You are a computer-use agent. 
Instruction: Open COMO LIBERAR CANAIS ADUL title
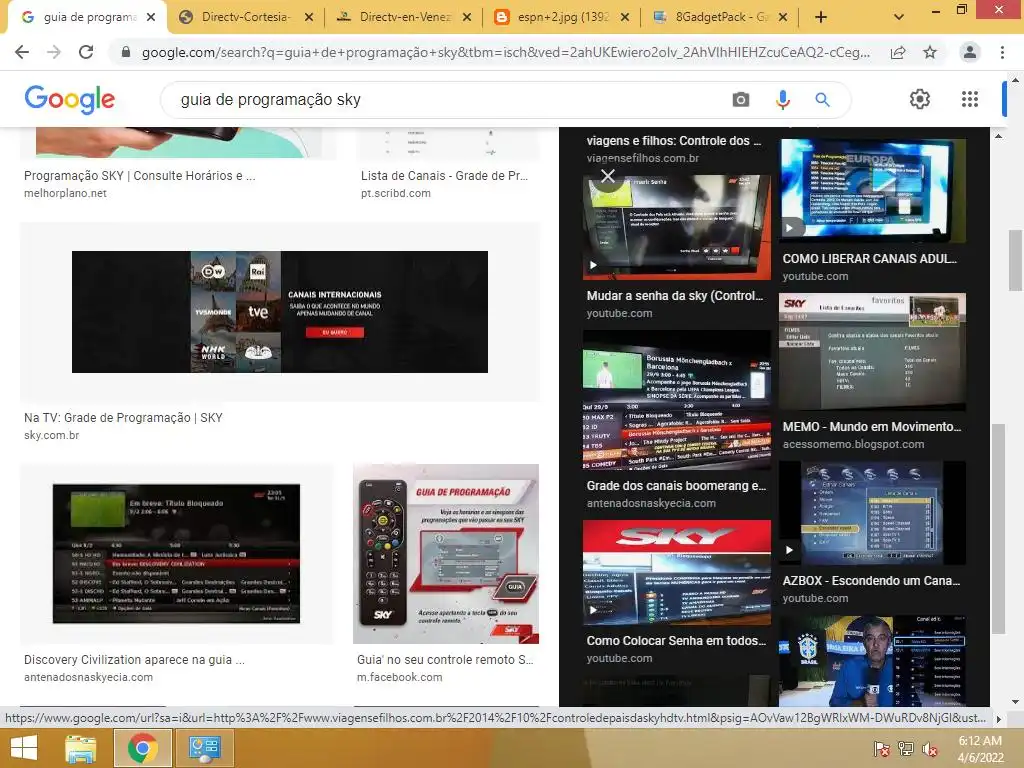click(x=870, y=259)
